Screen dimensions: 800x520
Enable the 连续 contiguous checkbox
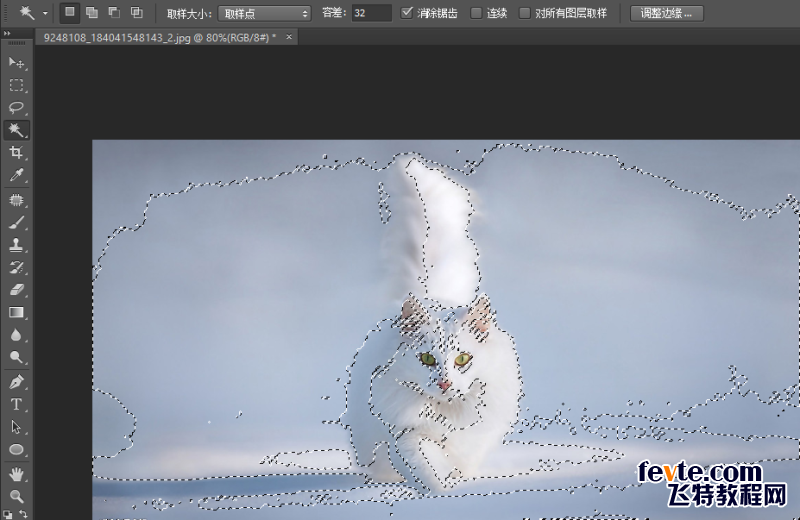click(476, 13)
